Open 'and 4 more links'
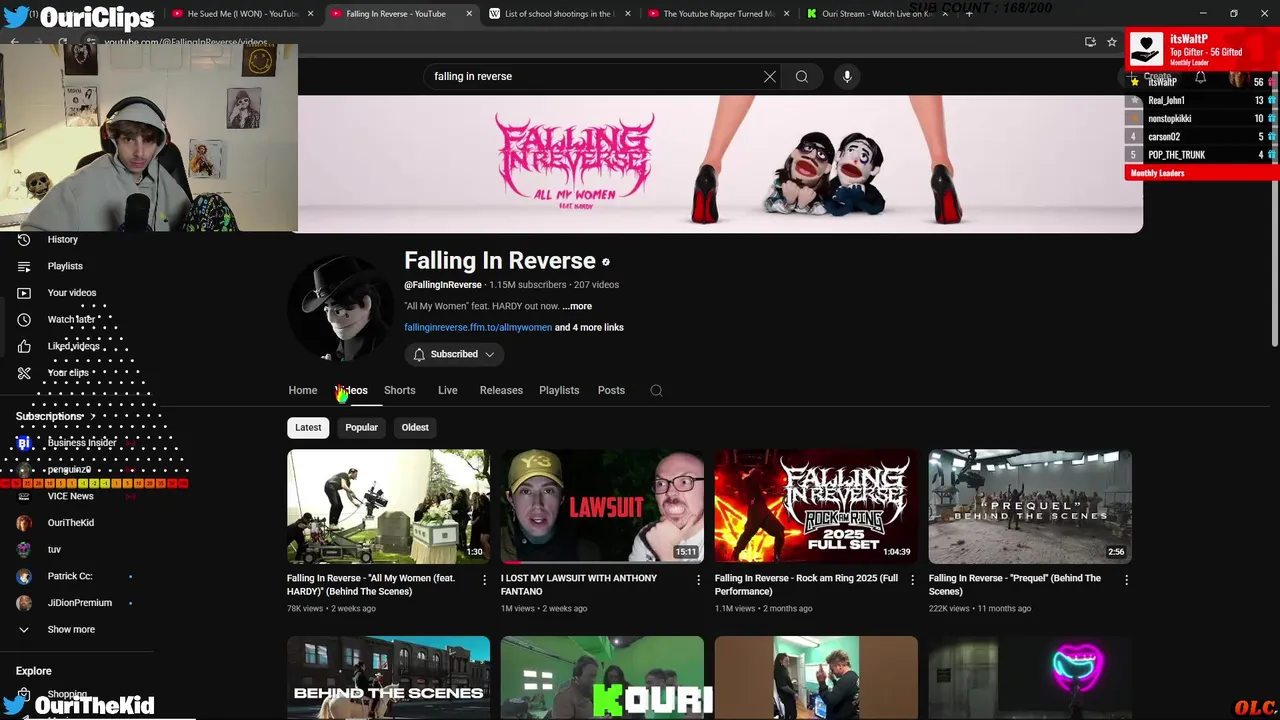Viewport: 1280px width, 720px height. click(x=589, y=327)
